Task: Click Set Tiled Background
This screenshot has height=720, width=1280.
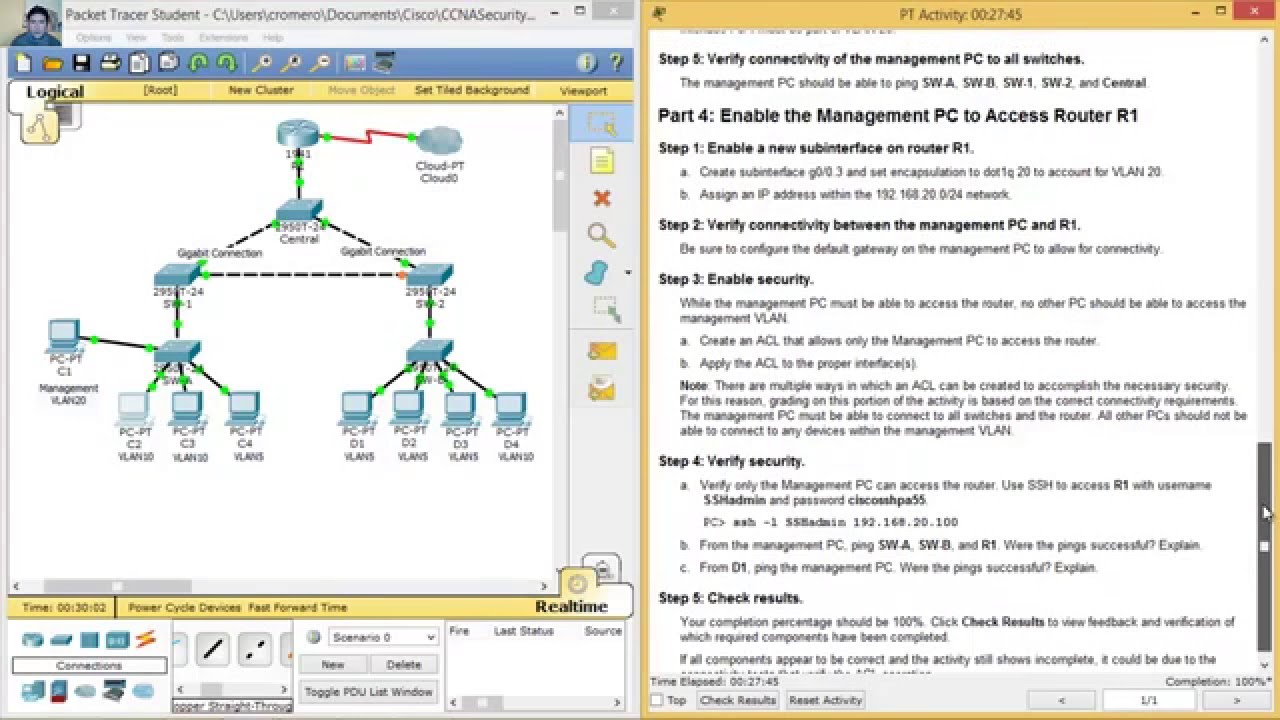Action: click(x=472, y=90)
